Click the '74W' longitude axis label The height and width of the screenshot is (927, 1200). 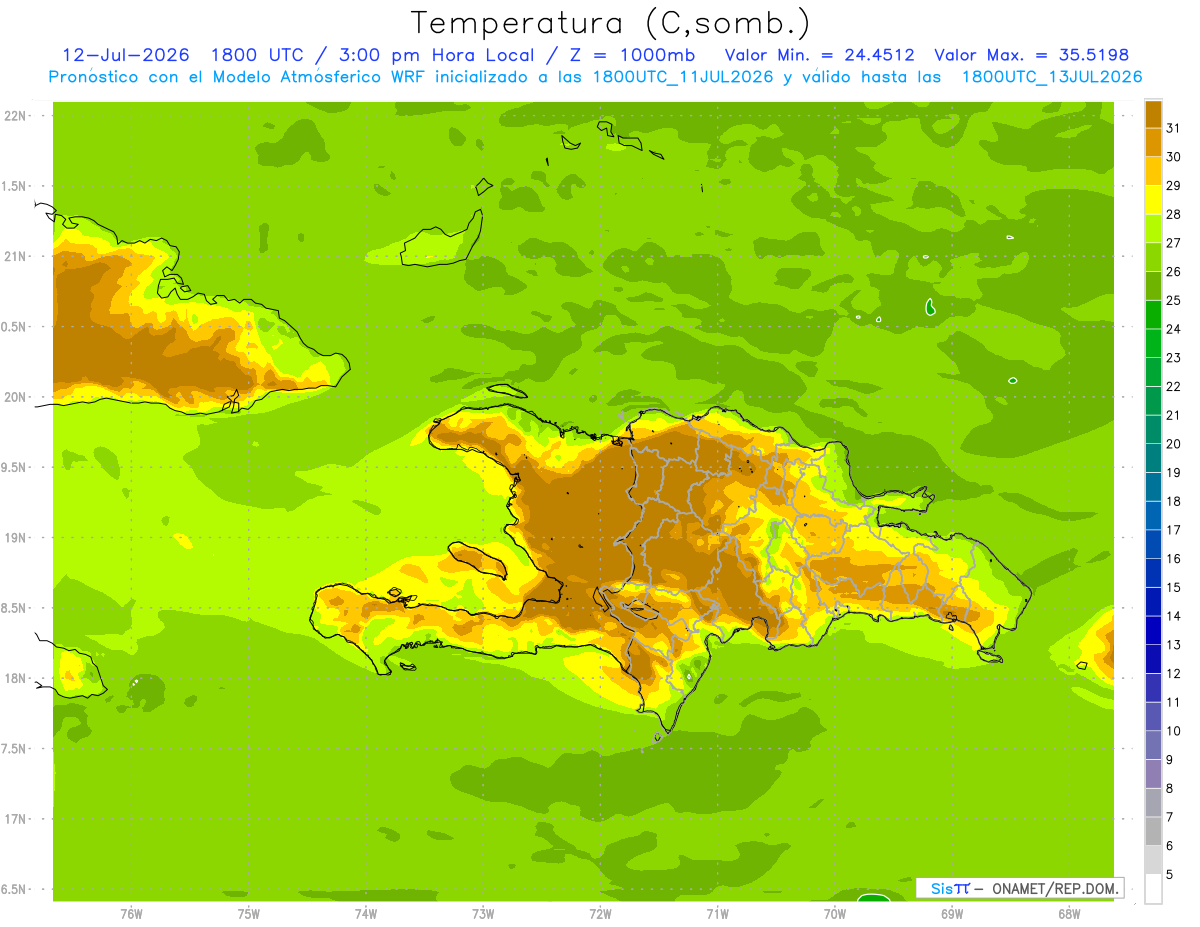pos(366,914)
